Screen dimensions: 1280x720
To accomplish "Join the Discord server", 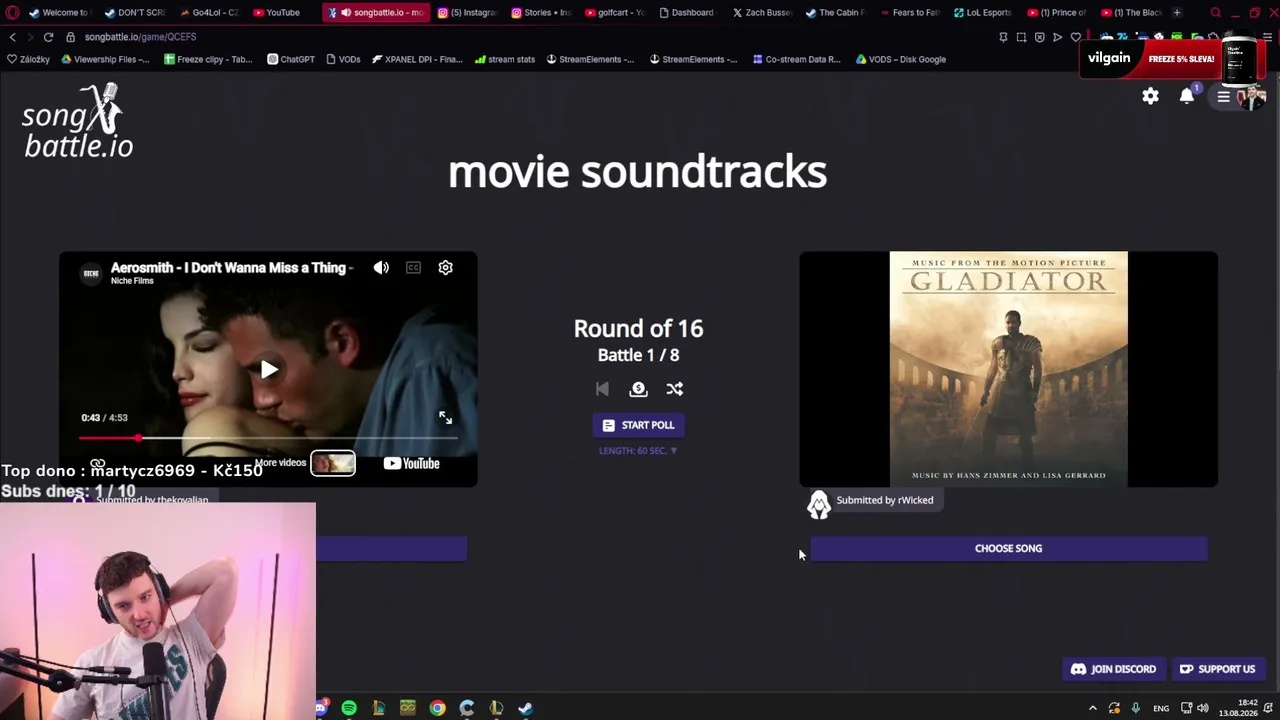I will [1113, 669].
